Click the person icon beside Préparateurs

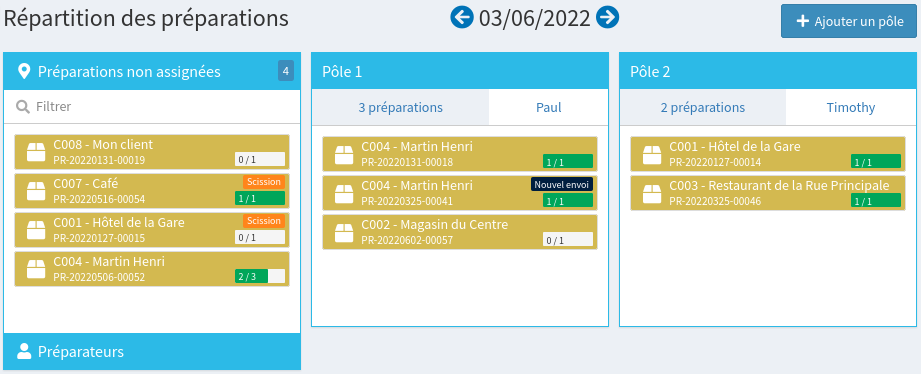point(24,351)
